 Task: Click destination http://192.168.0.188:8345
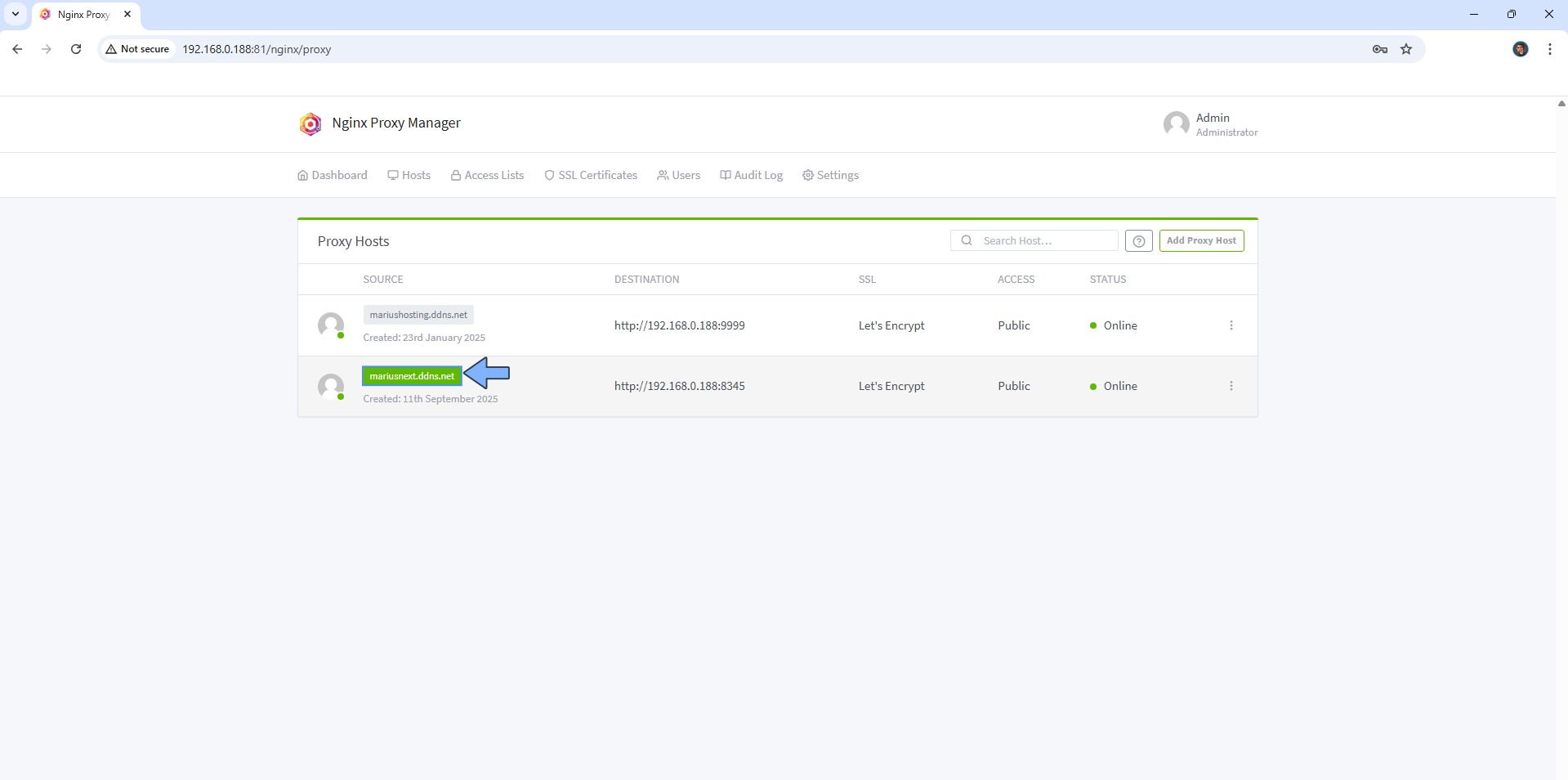pyautogui.click(x=680, y=386)
